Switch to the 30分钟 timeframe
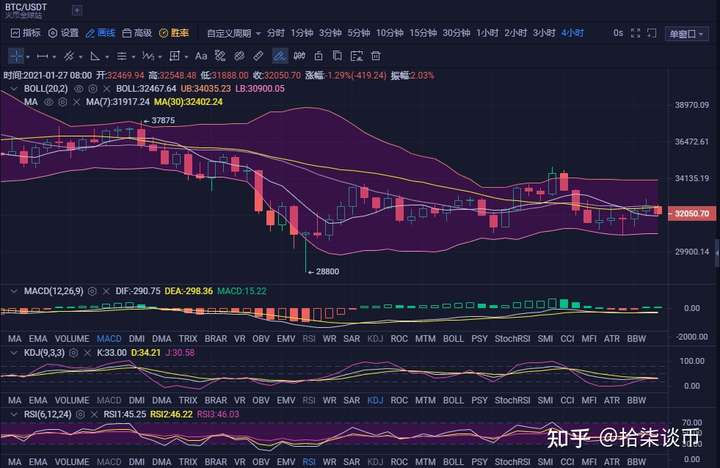Viewport: 720px width, 468px height. click(x=456, y=33)
